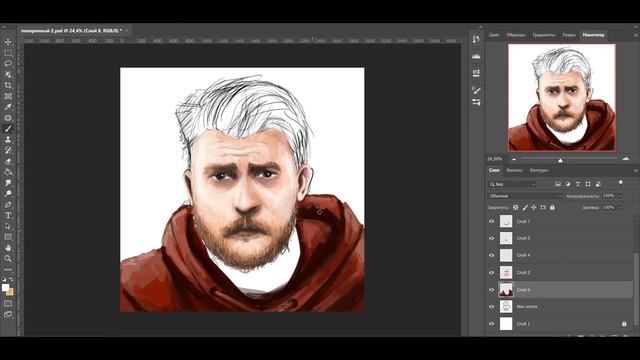640x360 pixels.
Task: Switch to the Каналы tab
Action: coord(514,170)
